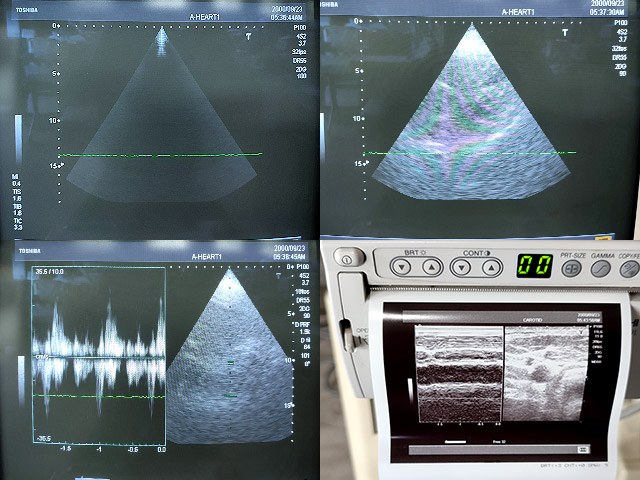Screen dimensions: 640x480
Task: Click the 0.0 time axis tick
Action: coord(162,449)
